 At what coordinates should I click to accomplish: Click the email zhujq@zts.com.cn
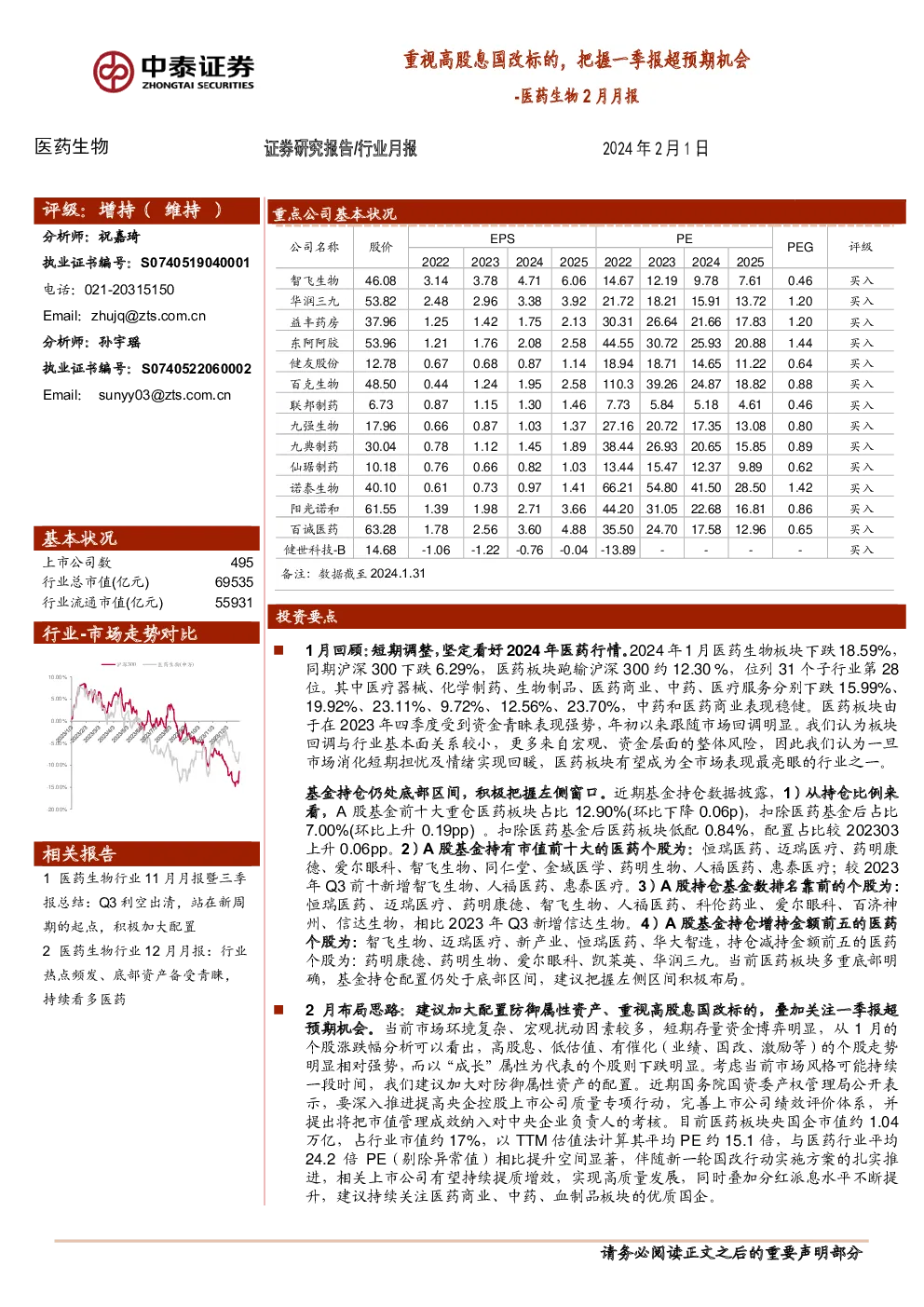(148, 316)
